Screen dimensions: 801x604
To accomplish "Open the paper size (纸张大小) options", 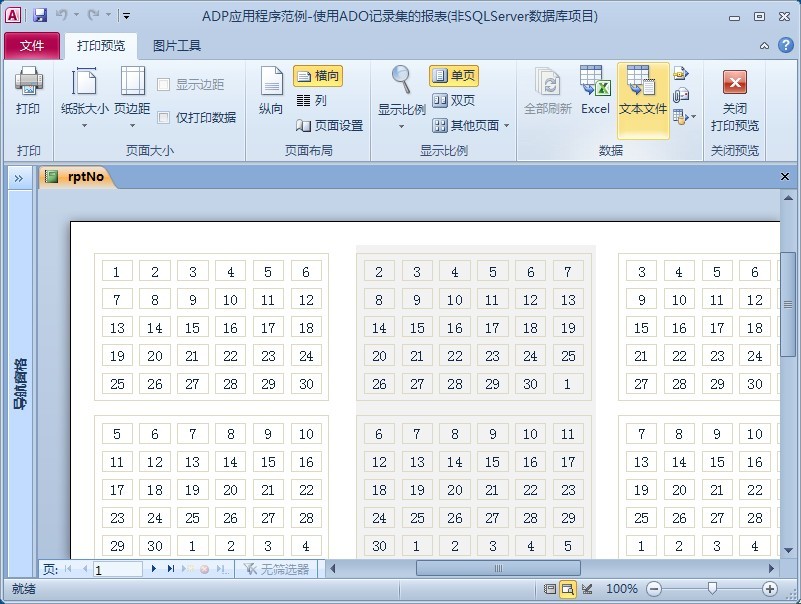I will 84,97.
